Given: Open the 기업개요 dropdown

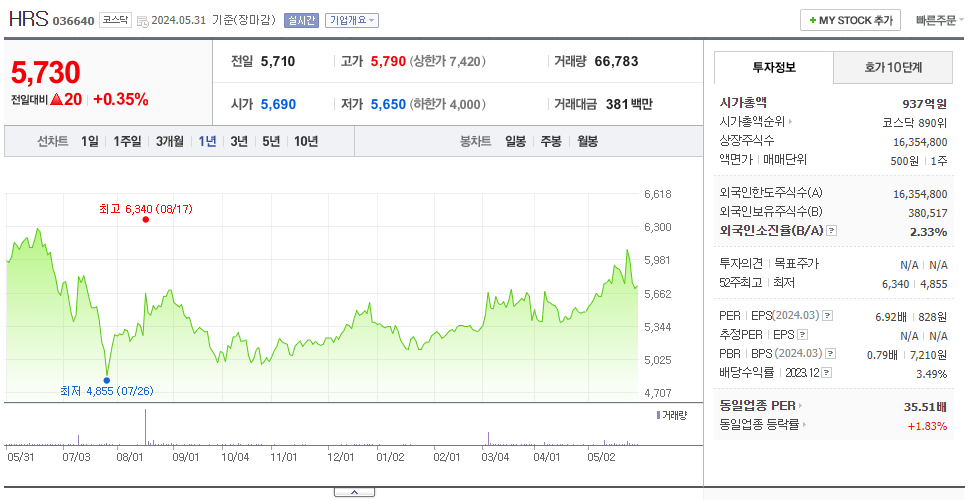Looking at the screenshot, I should (351, 20).
